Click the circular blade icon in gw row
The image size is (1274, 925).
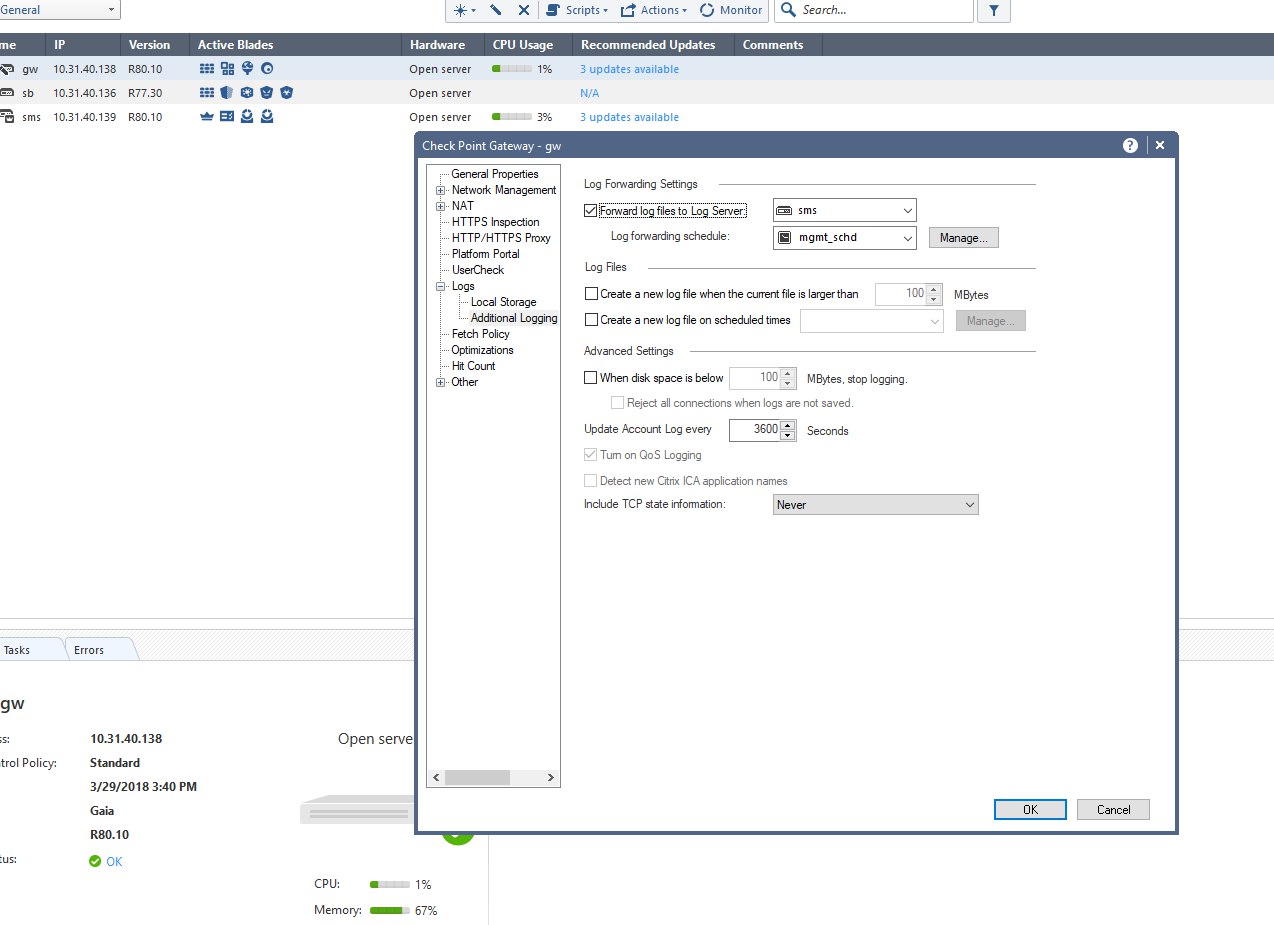tap(267, 69)
